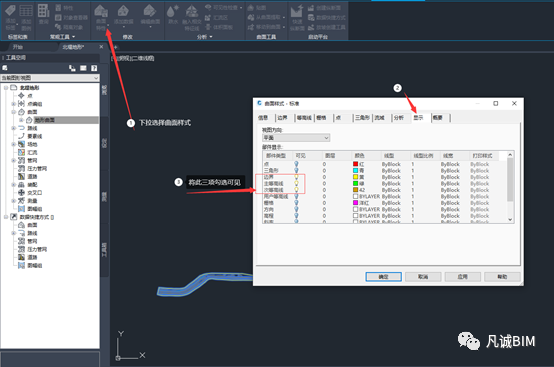Select 地形曲面 node in the tree
The width and height of the screenshot is (554, 367).
[45, 120]
